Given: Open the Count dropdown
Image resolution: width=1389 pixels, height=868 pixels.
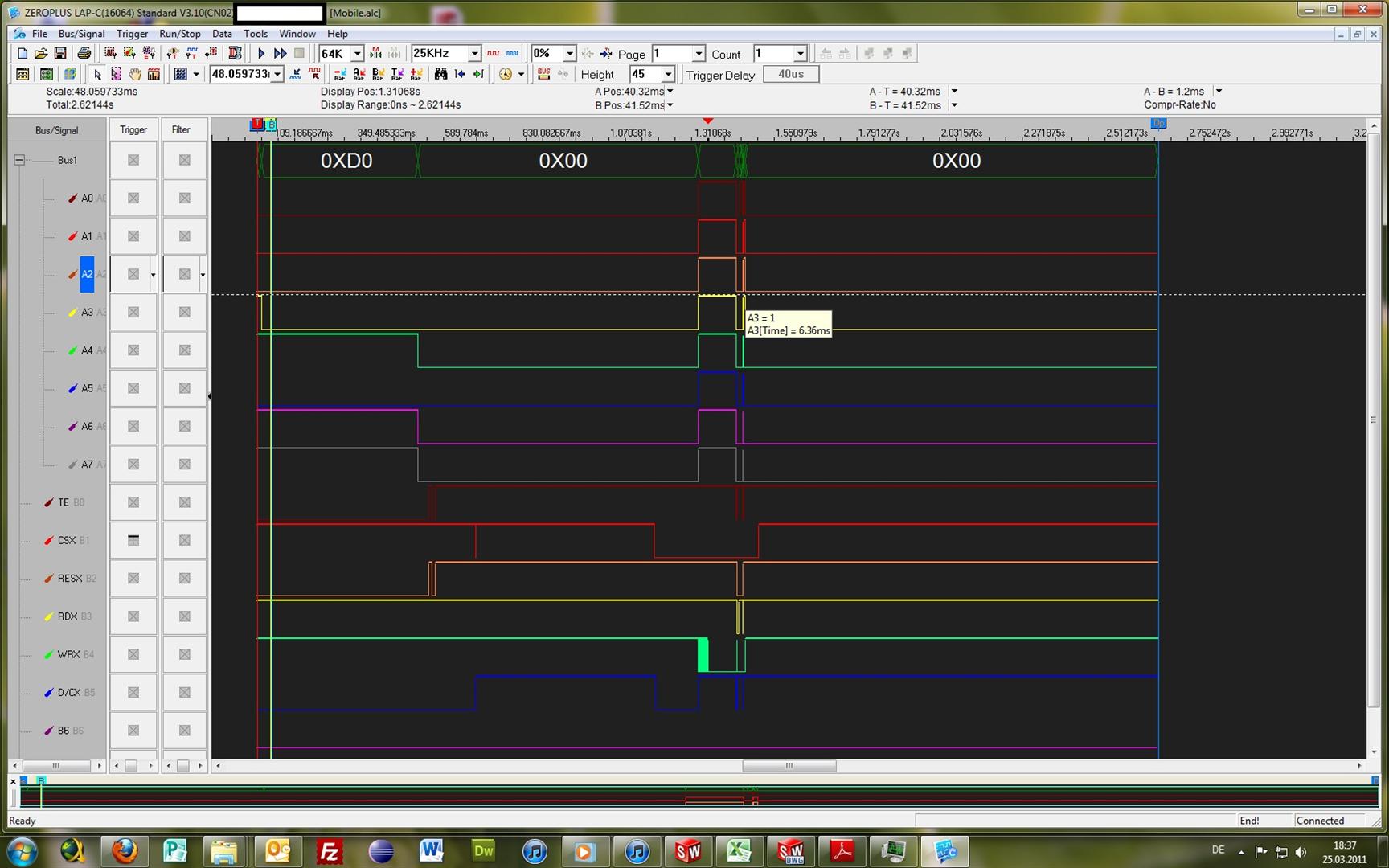Looking at the screenshot, I should (800, 54).
